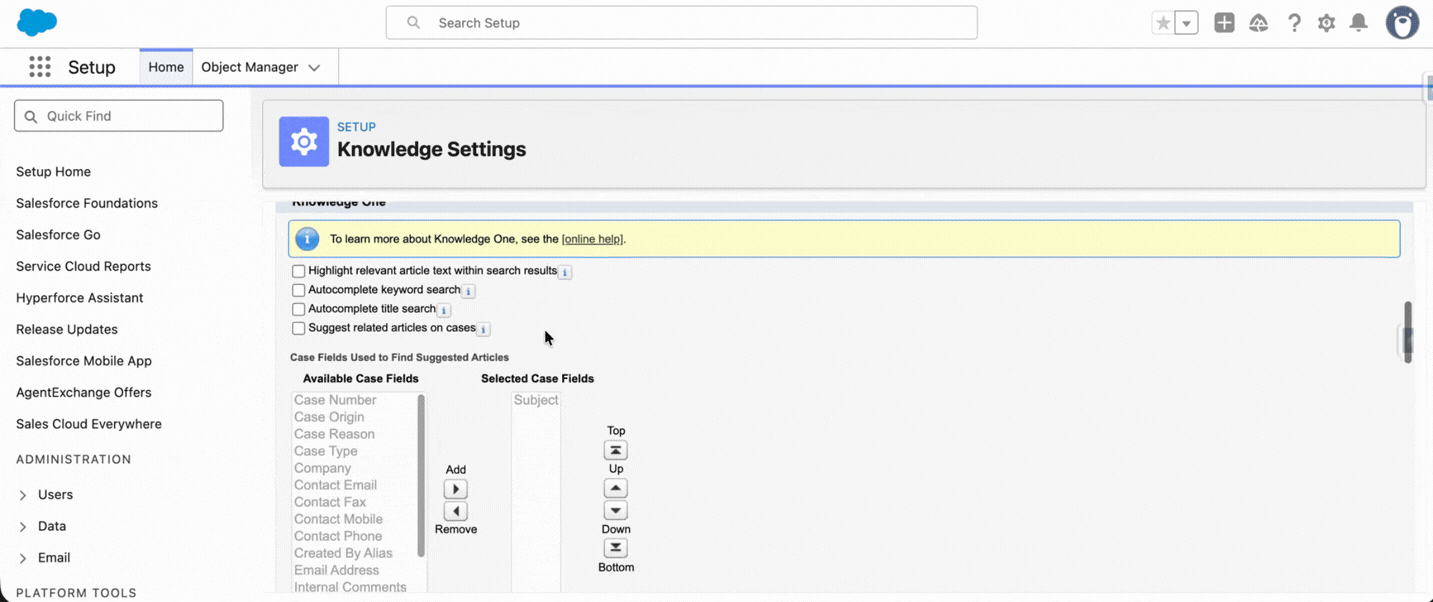Click the Available Case Fields list scrollbar
The image size is (1433, 602).
[x=421, y=475]
